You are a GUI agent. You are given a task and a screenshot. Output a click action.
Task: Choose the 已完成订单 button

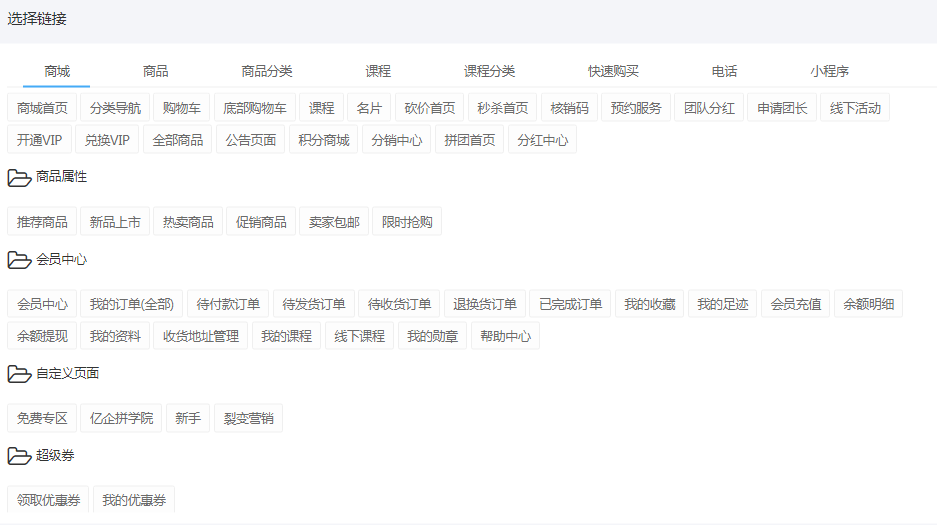(x=570, y=304)
